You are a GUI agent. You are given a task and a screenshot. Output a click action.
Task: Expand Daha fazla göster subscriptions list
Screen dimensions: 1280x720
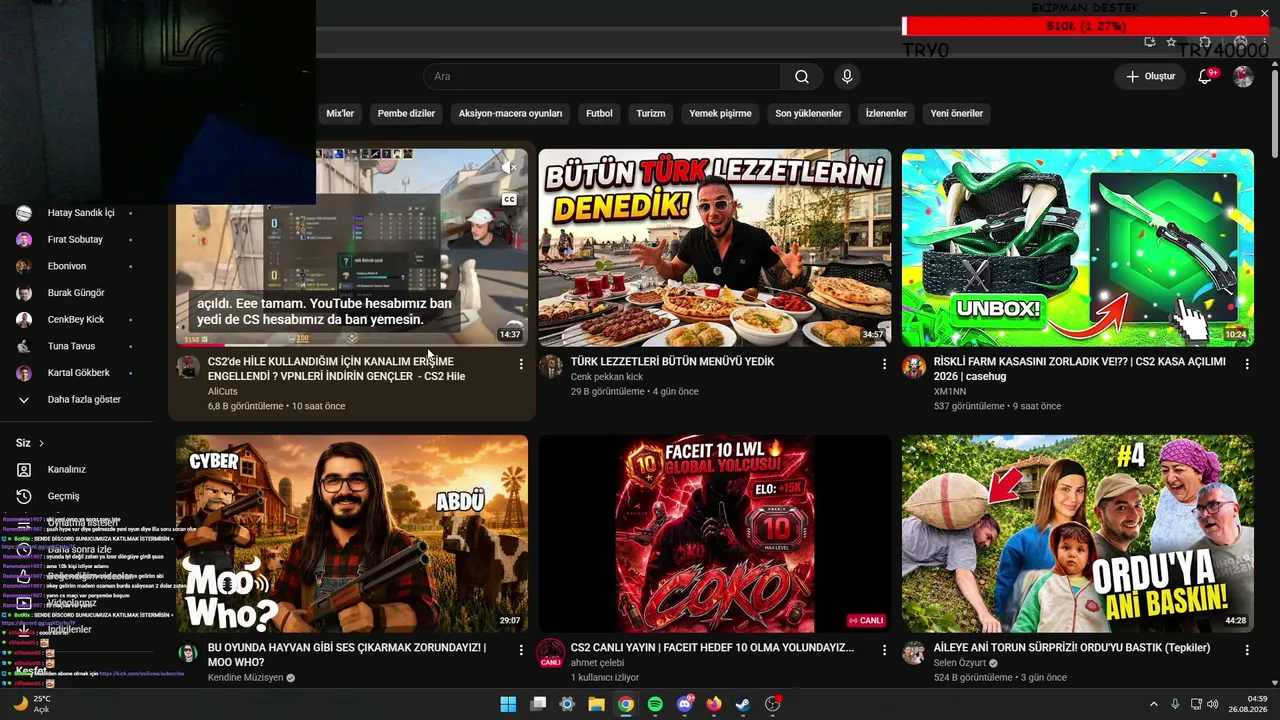[x=84, y=400]
